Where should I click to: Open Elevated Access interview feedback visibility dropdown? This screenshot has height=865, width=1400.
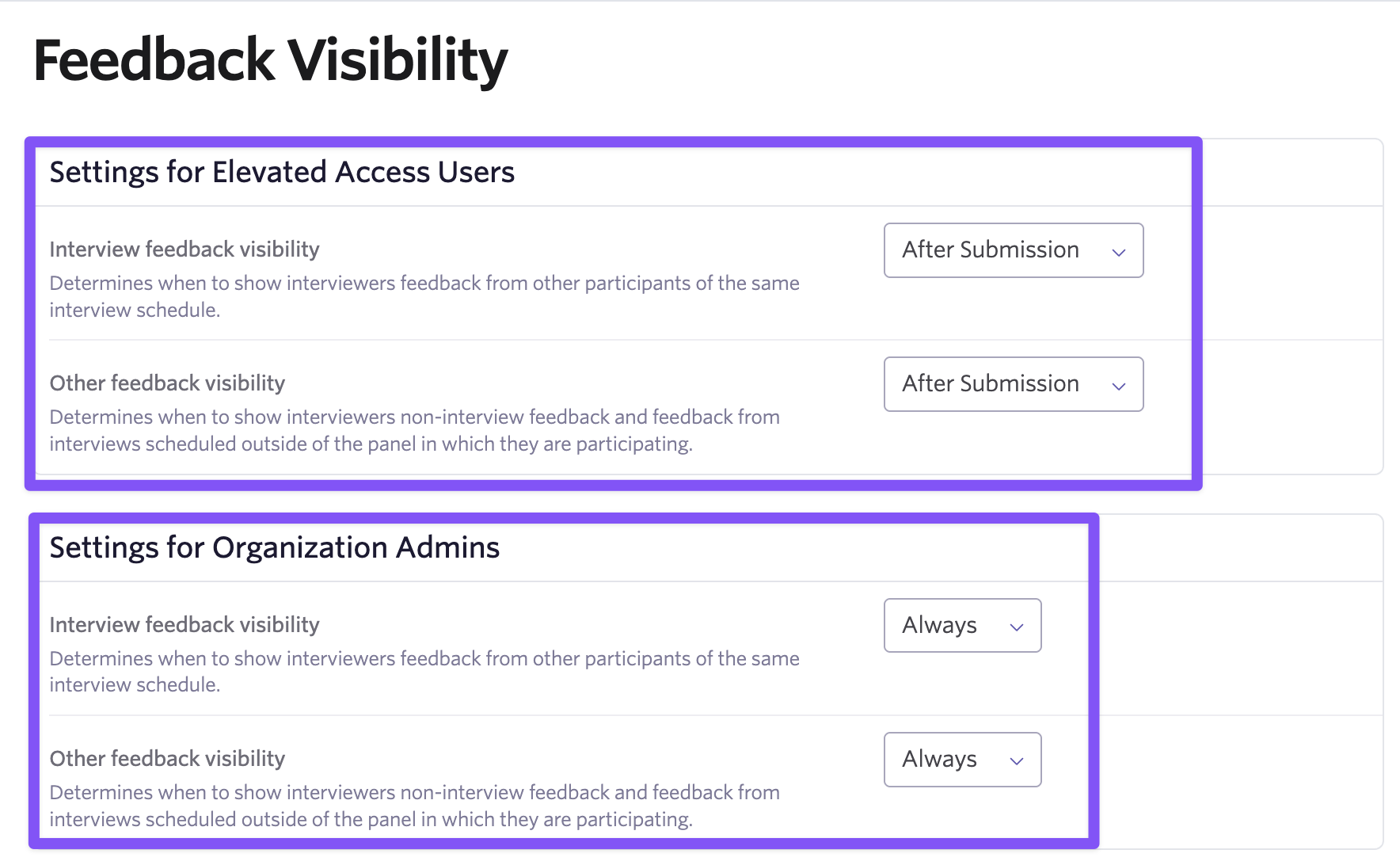pyautogui.click(x=1013, y=250)
